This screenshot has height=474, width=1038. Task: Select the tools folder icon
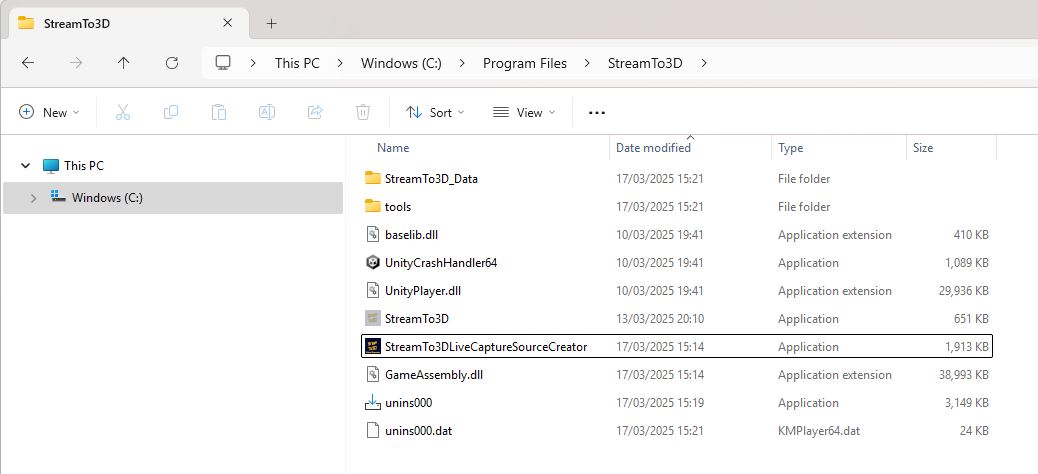coord(373,207)
